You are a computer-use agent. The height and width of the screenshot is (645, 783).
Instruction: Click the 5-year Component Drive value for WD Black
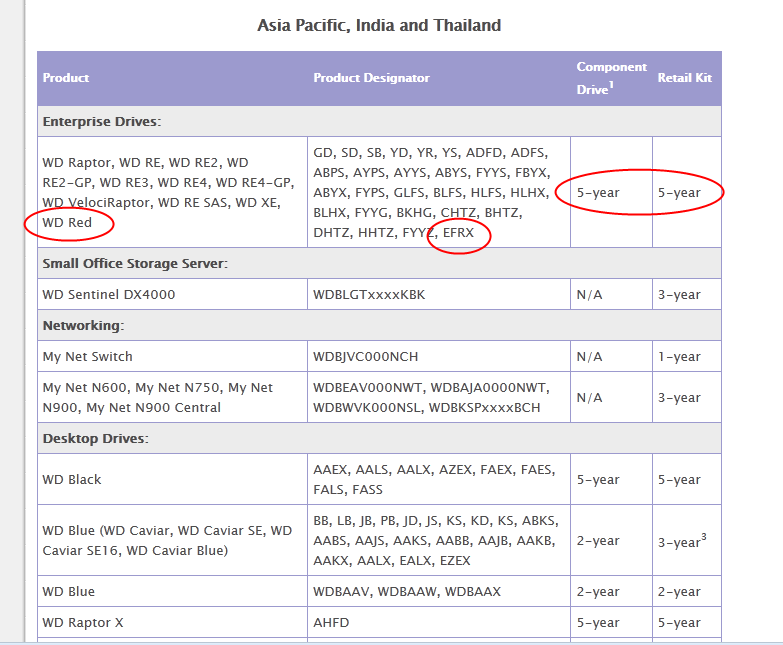(598, 479)
